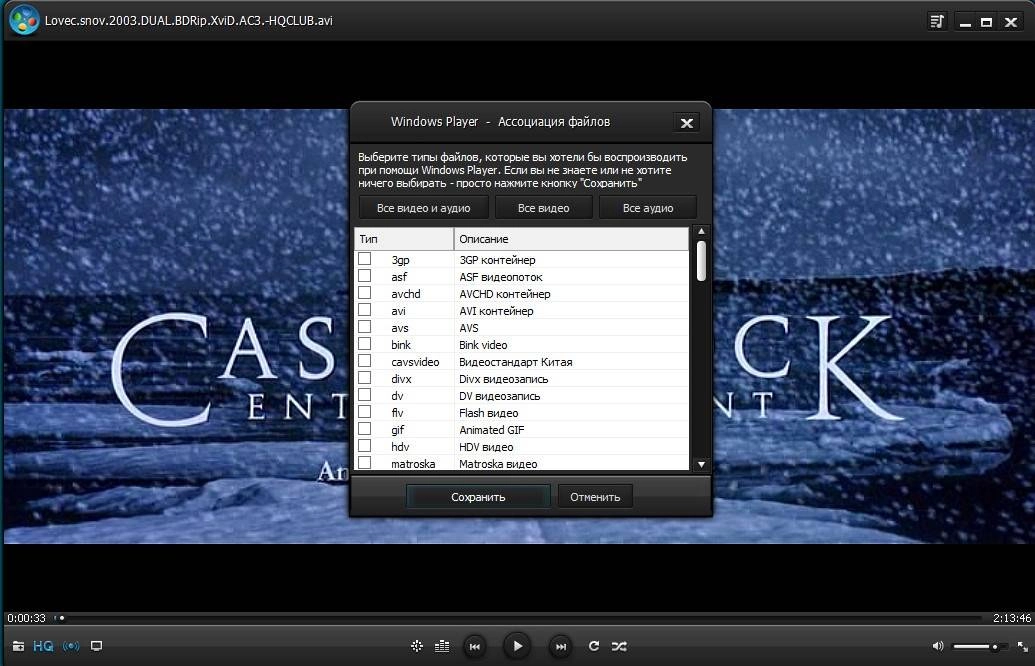This screenshot has width=1035, height=666.
Task: Click the 'Все видео' button
Action: tap(543, 208)
